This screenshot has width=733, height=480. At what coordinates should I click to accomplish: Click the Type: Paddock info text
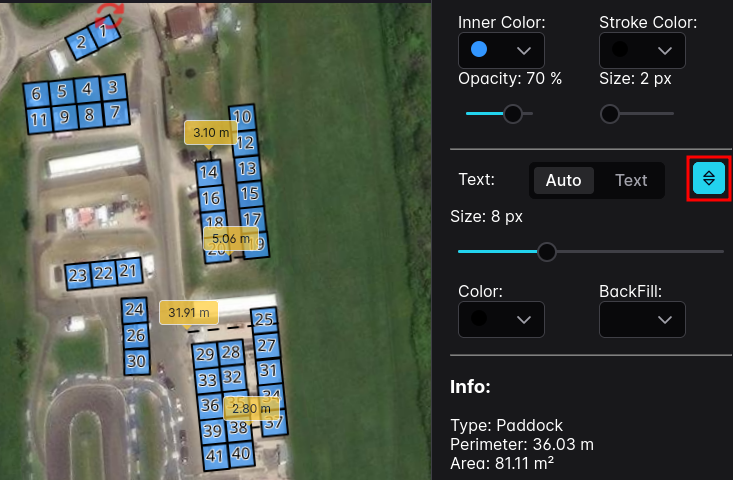pyautogui.click(x=506, y=425)
